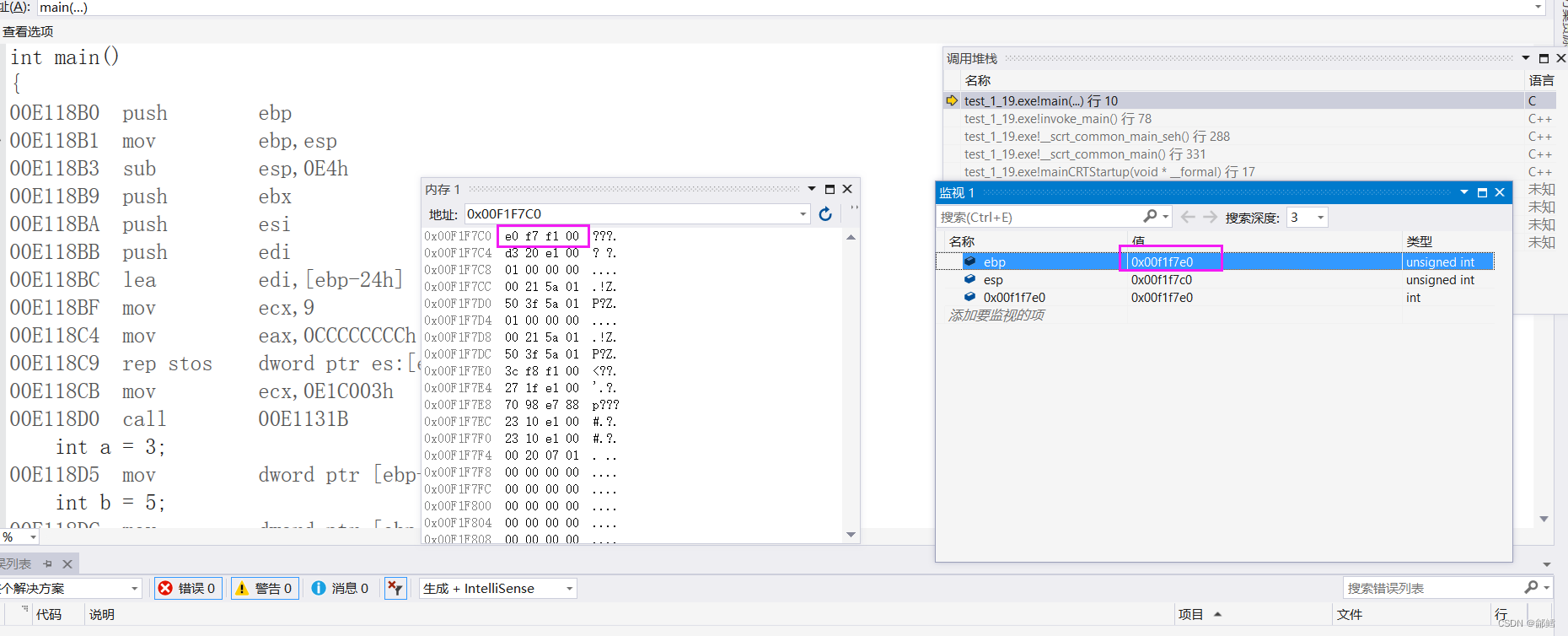Open Watch 1 window options dropdown arrow
Viewport: 1568px width, 636px height.
(x=1464, y=192)
